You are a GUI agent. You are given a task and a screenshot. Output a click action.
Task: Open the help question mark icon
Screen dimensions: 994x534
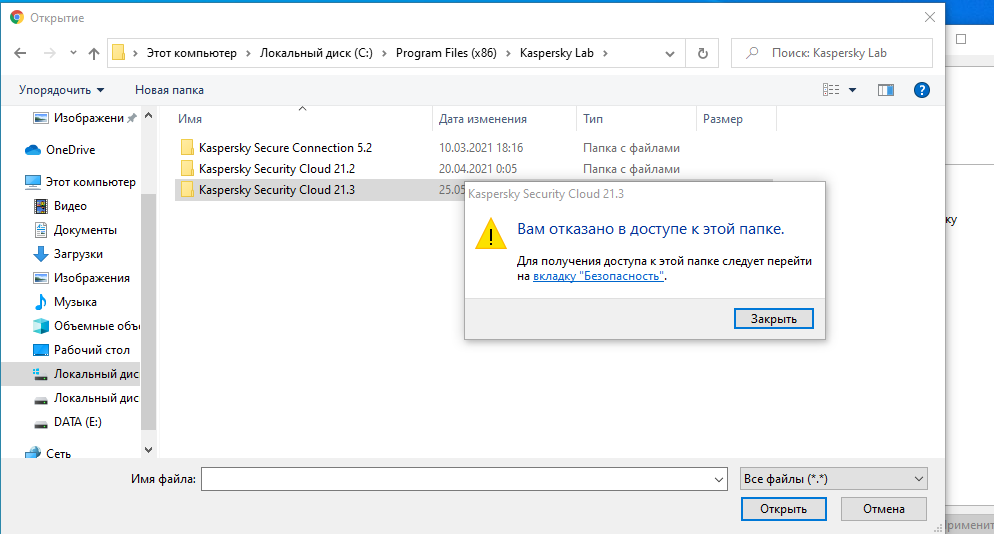pyautogui.click(x=922, y=90)
